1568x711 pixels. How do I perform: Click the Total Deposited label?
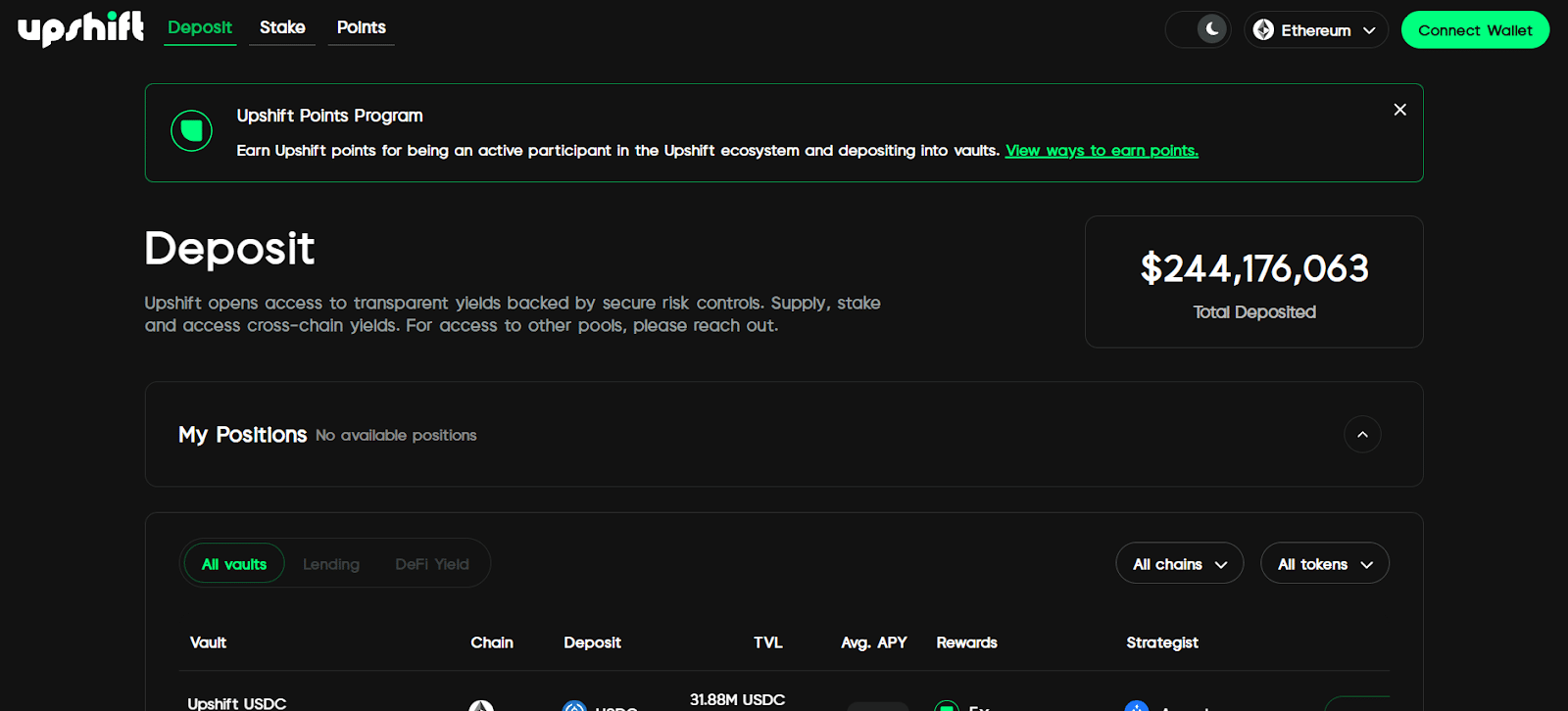1254,312
